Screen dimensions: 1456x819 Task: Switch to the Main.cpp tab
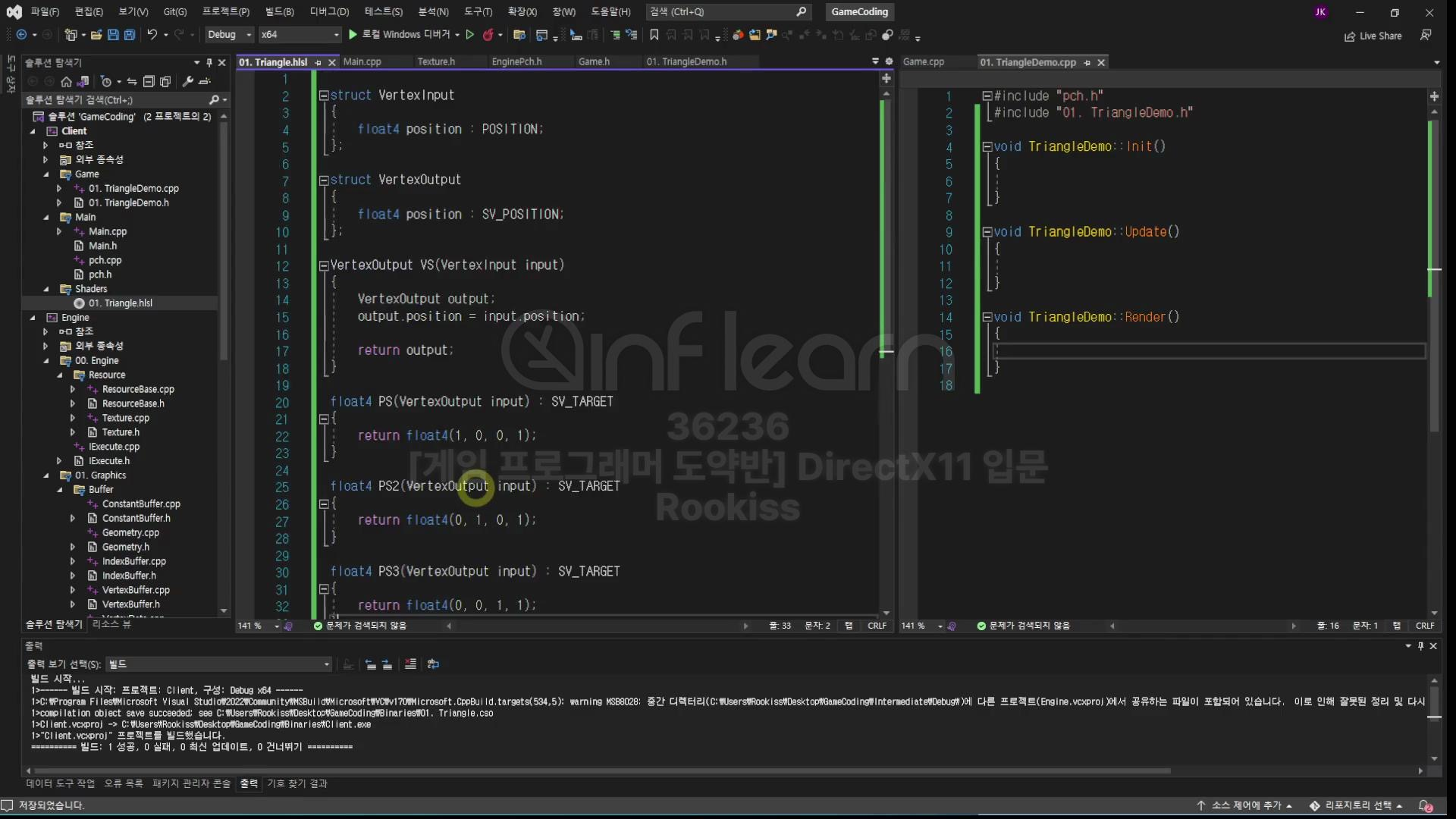click(362, 62)
